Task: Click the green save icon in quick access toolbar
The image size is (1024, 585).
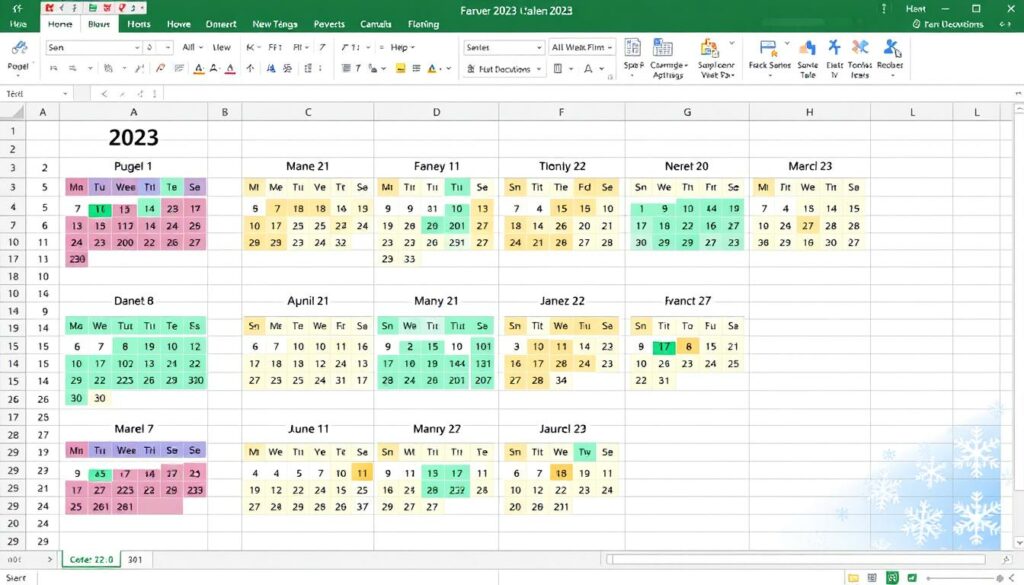Action: click(x=93, y=8)
